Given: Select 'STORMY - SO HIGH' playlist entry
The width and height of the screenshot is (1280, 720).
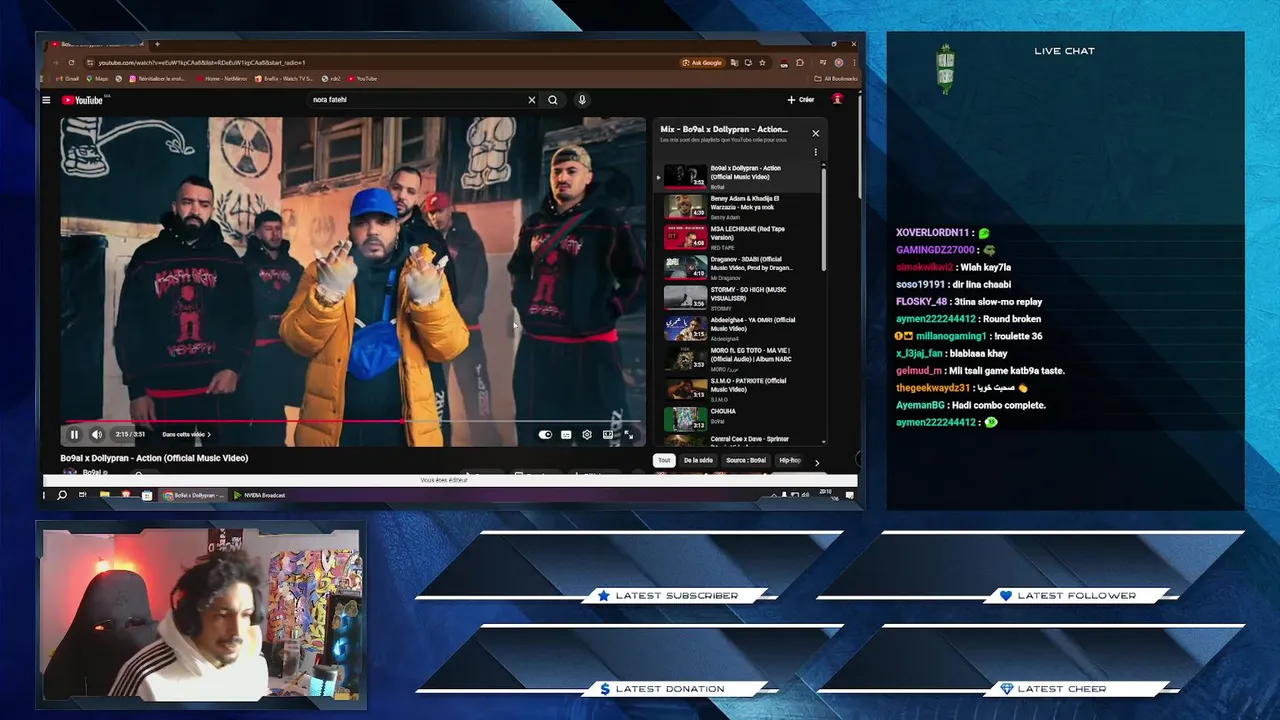Looking at the screenshot, I should pos(738,298).
